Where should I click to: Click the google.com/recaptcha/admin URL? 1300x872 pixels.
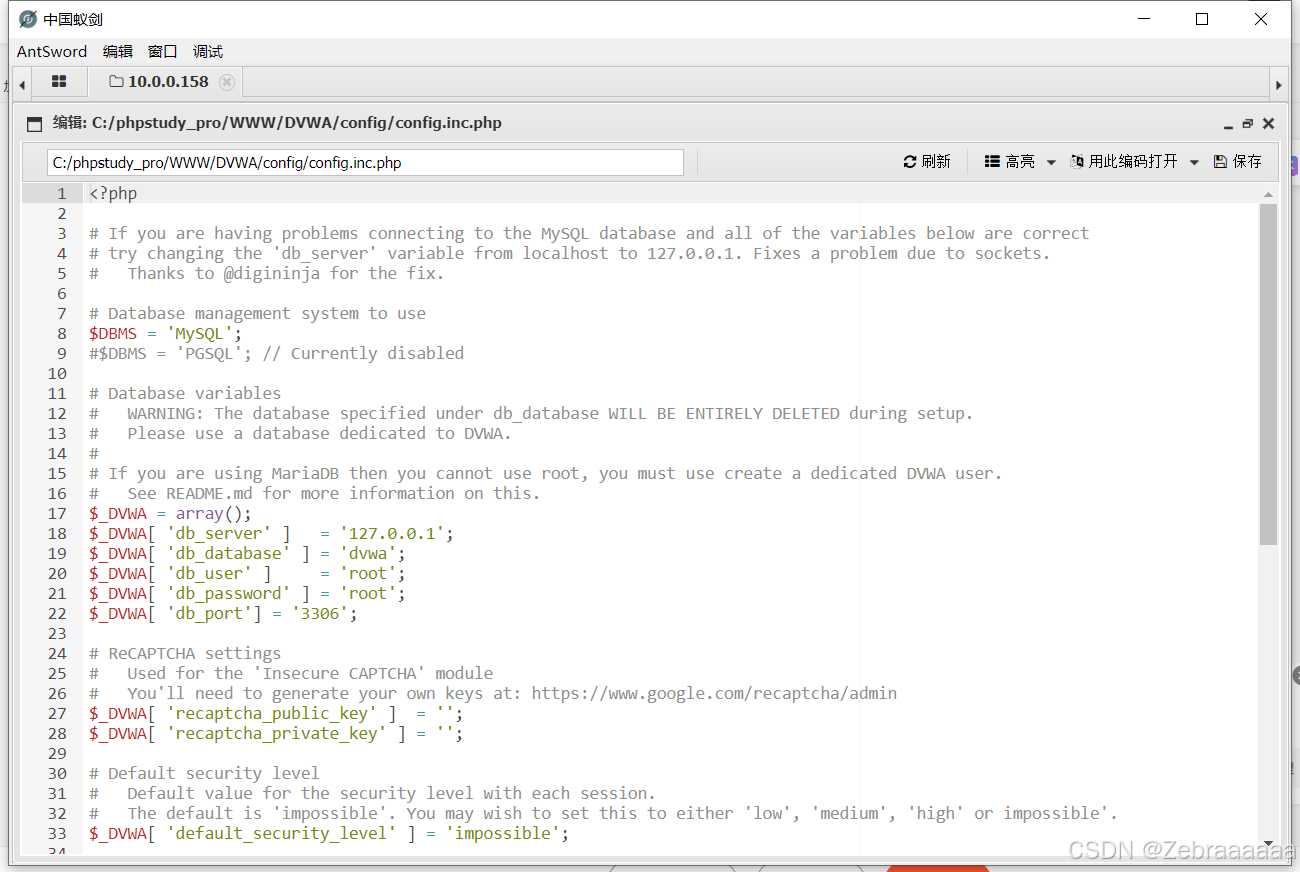pos(714,693)
